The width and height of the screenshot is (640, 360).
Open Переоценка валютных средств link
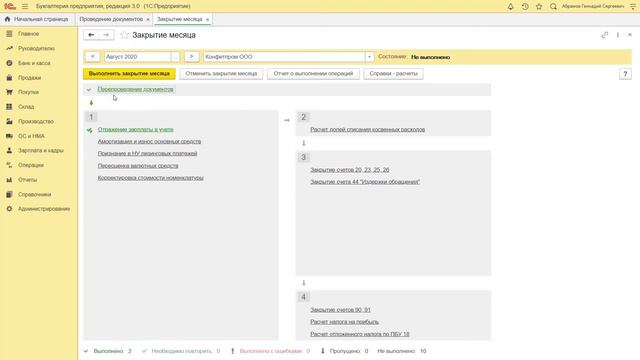pos(138,166)
